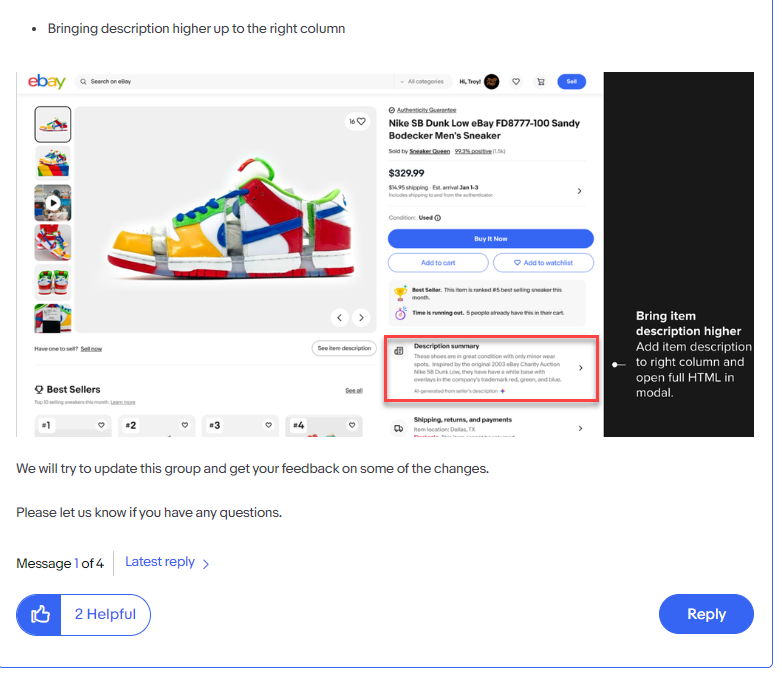782x677 pixels.
Task: Click the thumbs-up Helpful icon
Action: (x=40, y=615)
